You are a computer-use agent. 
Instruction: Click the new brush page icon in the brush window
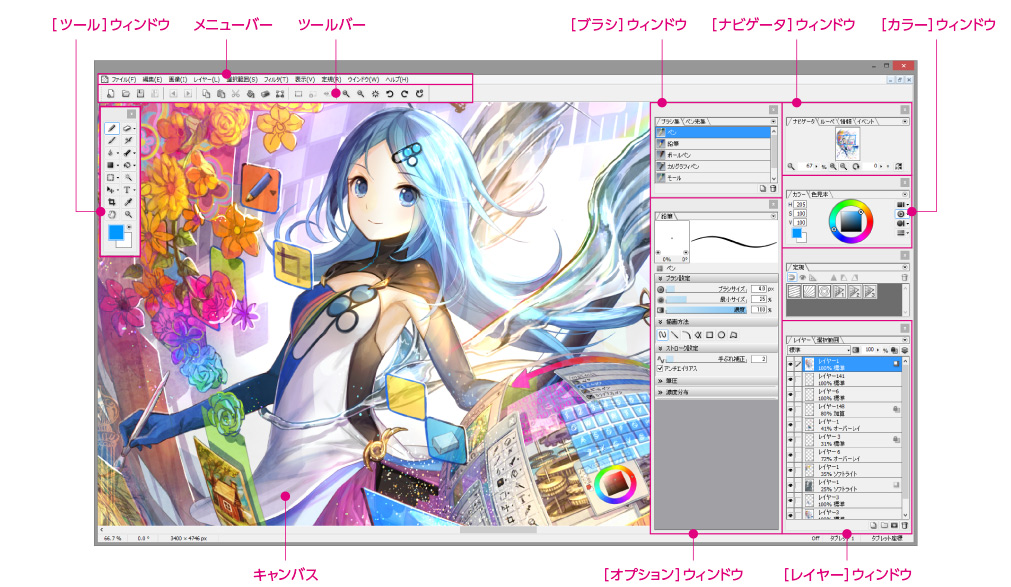[x=762, y=188]
